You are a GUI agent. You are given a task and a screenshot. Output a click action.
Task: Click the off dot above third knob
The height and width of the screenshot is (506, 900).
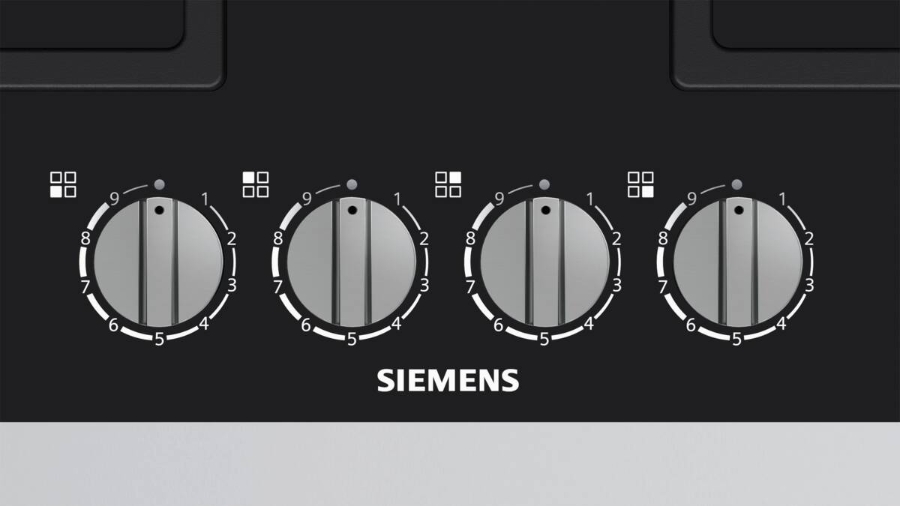(544, 185)
